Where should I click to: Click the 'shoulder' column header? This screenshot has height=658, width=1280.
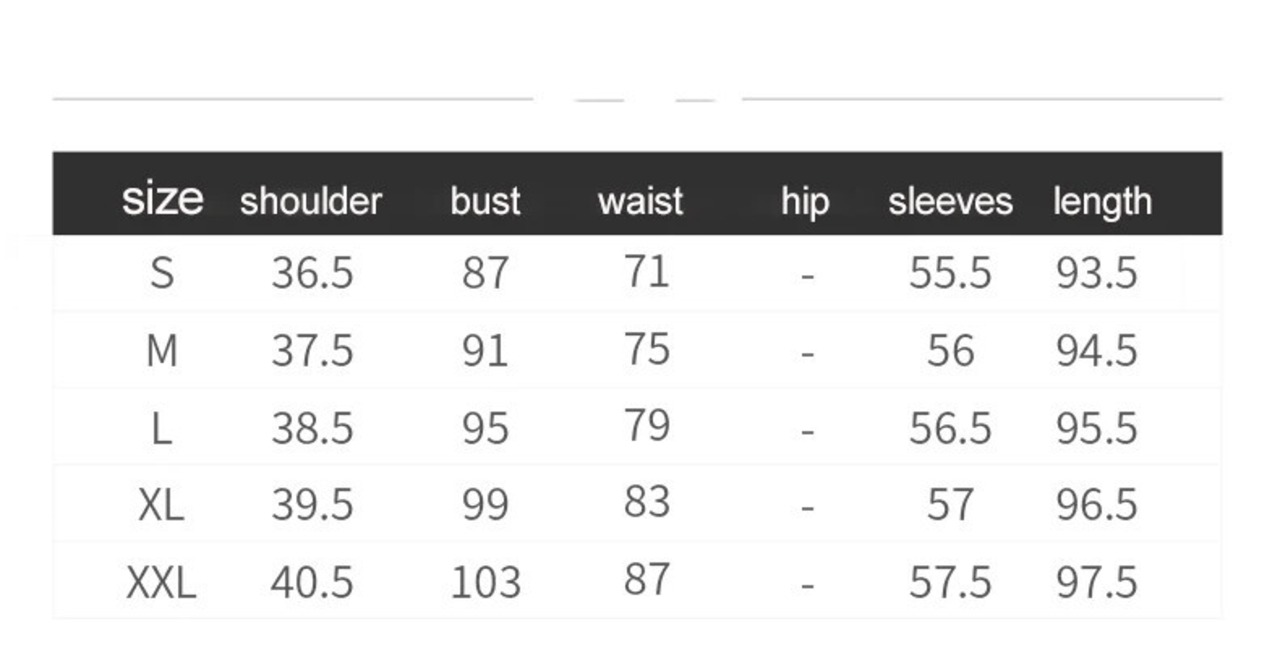(x=311, y=201)
